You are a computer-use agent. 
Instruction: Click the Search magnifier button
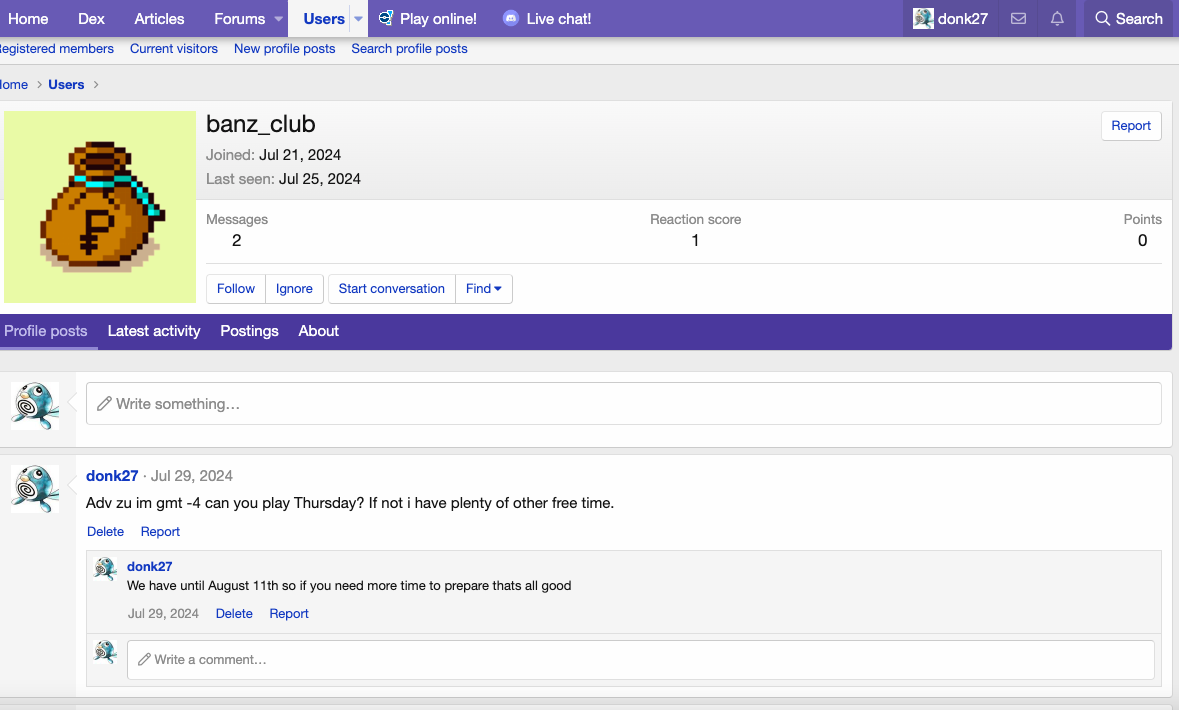(x=1129, y=19)
